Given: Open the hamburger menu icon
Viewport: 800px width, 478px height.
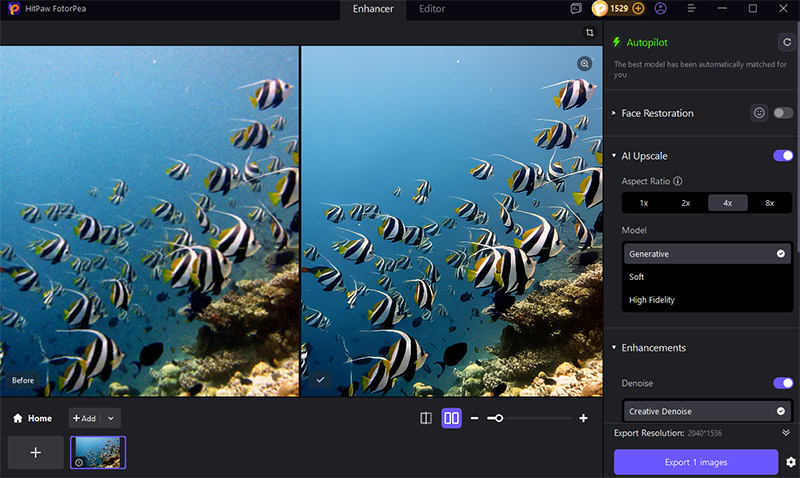Looking at the screenshot, I should coord(691,9).
